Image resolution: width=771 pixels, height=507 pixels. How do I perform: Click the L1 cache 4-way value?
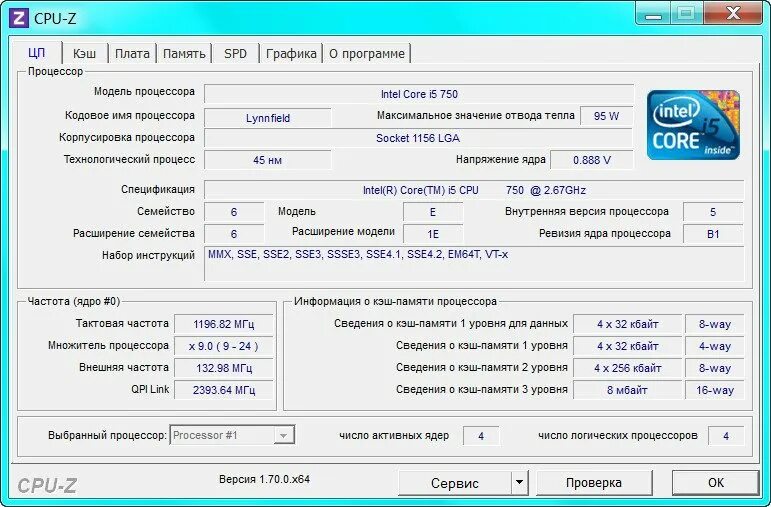(714, 346)
